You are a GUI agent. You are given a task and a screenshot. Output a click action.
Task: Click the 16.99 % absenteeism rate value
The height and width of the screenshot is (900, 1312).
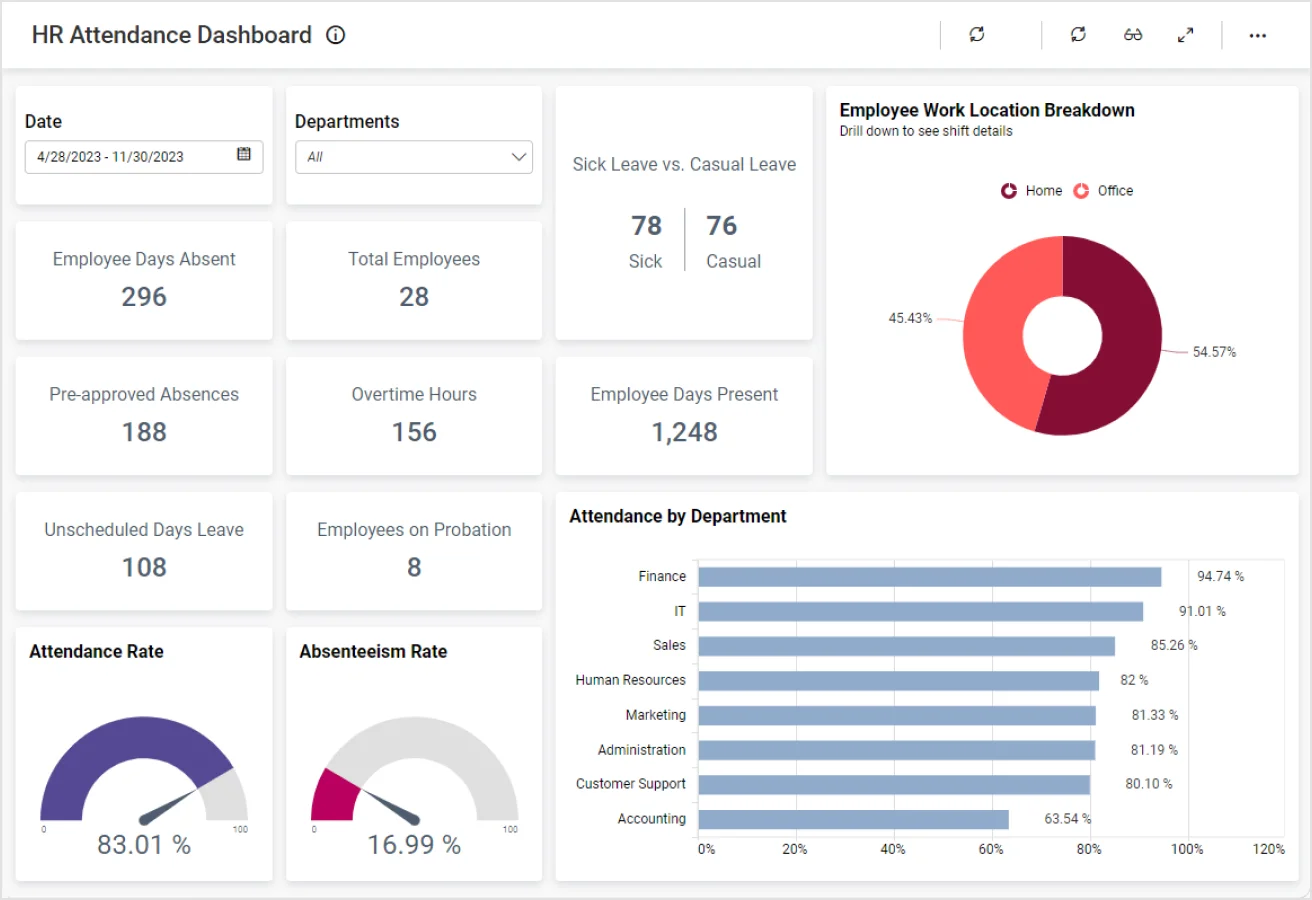coord(414,845)
